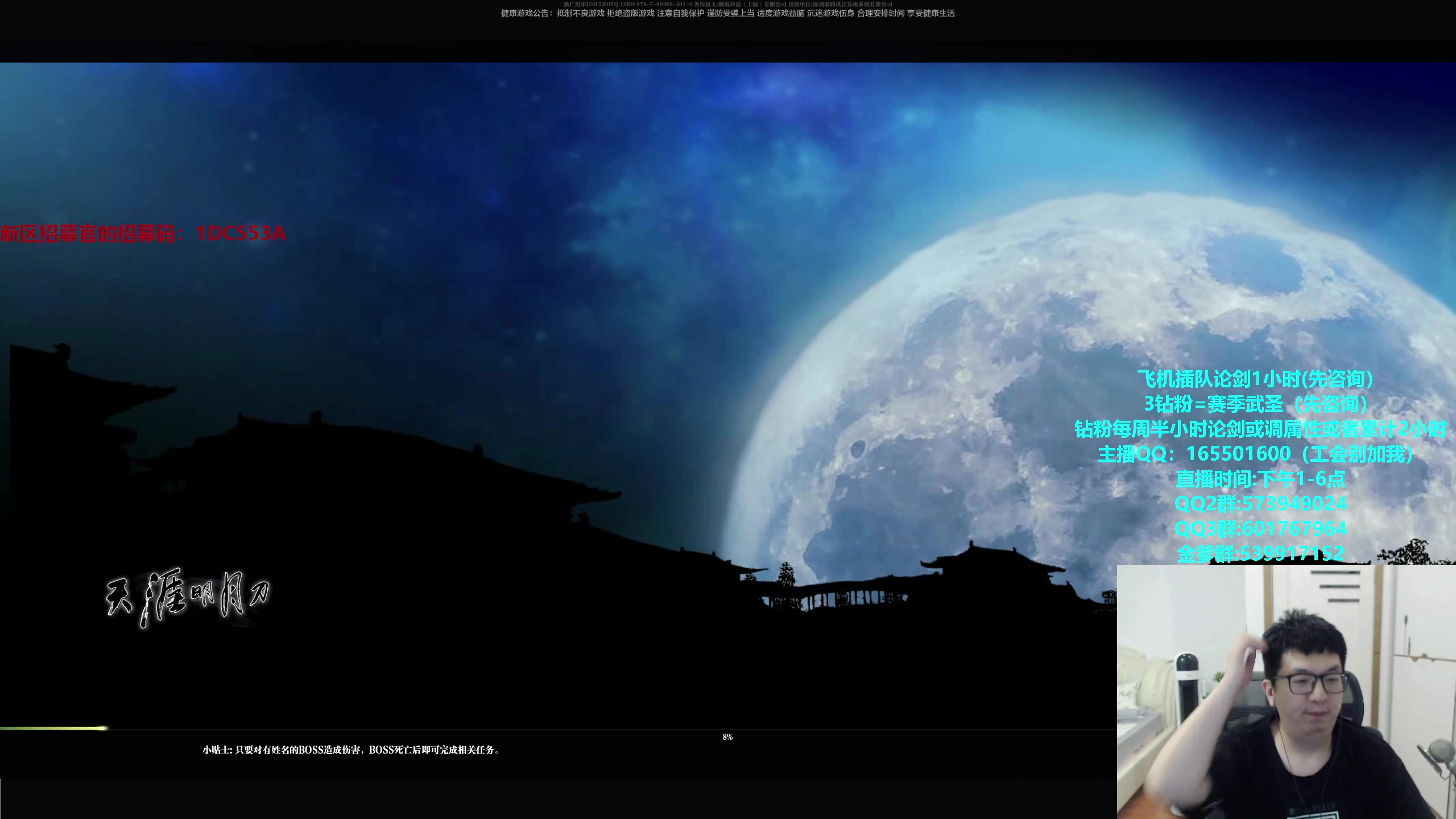Click the small pavilion silhouette under moon

coord(990,563)
